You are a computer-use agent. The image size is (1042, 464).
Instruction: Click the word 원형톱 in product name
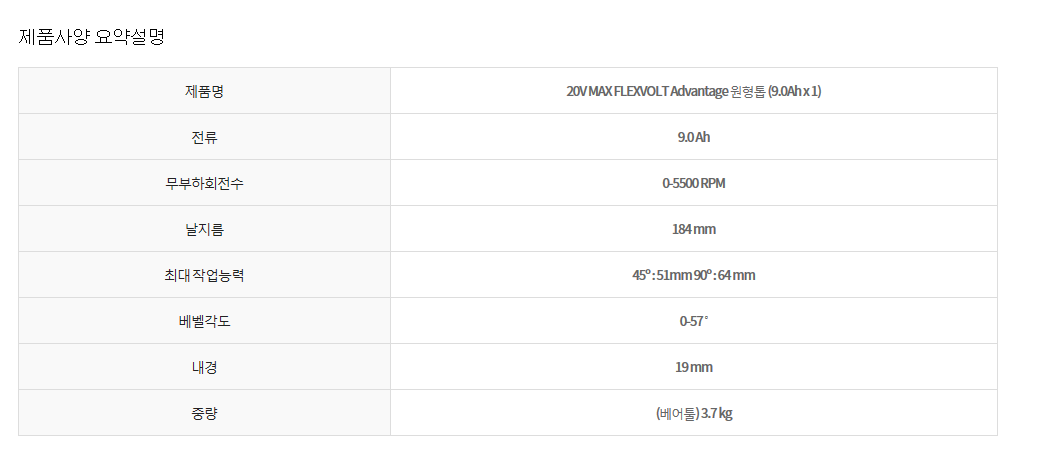pyautogui.click(x=748, y=91)
